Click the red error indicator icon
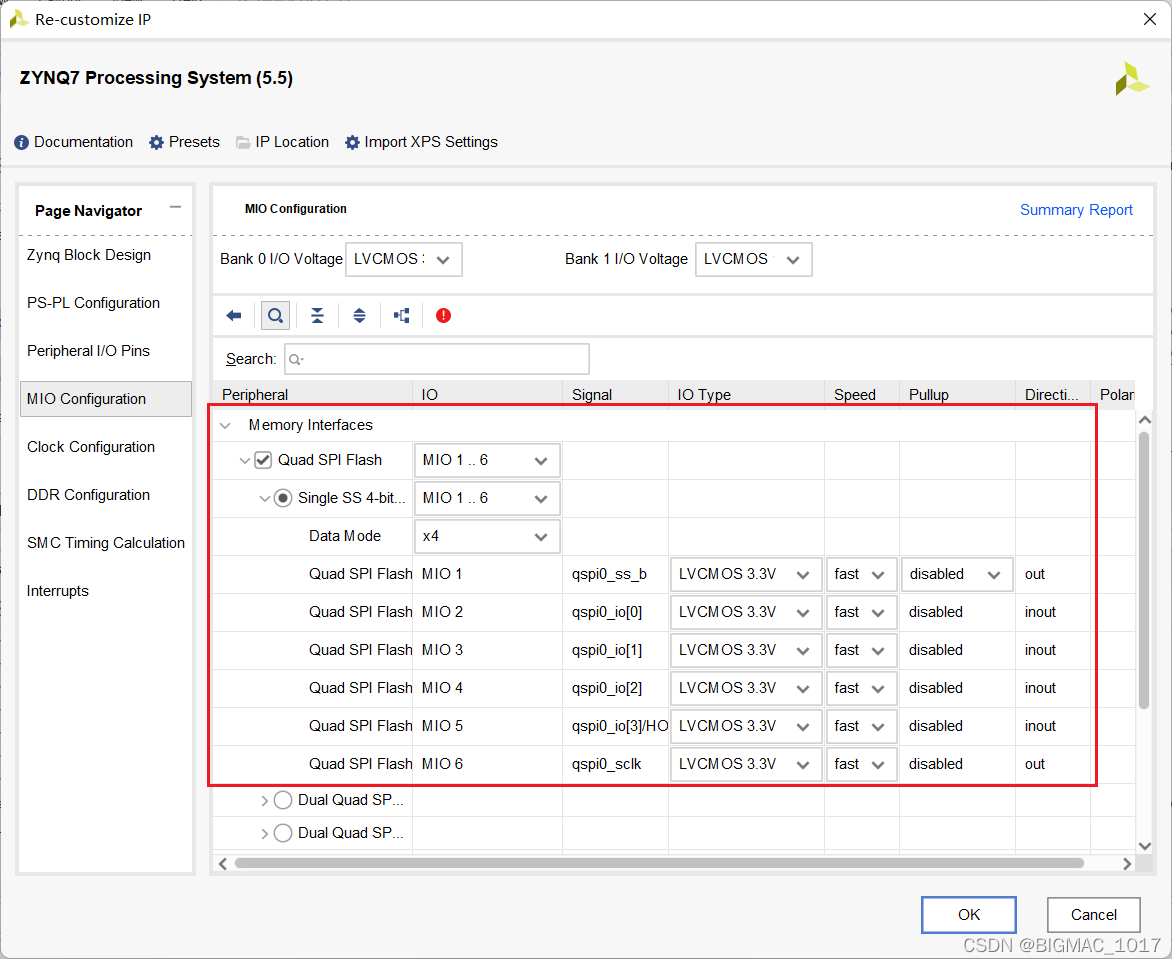 (x=445, y=317)
